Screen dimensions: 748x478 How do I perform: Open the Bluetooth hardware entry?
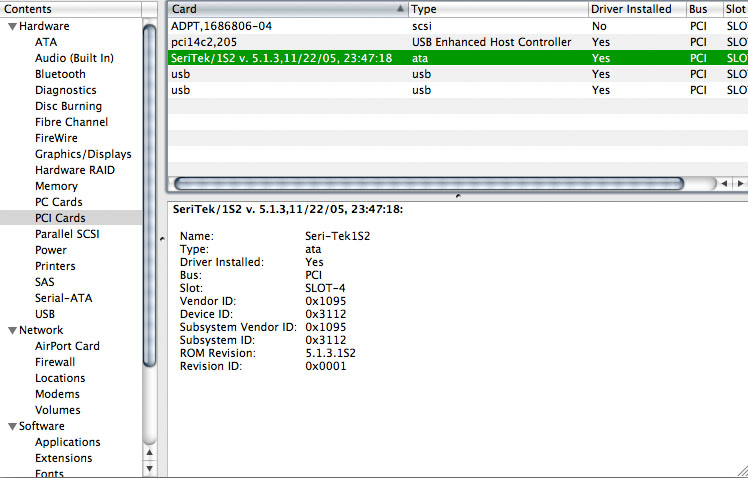click(x=60, y=74)
